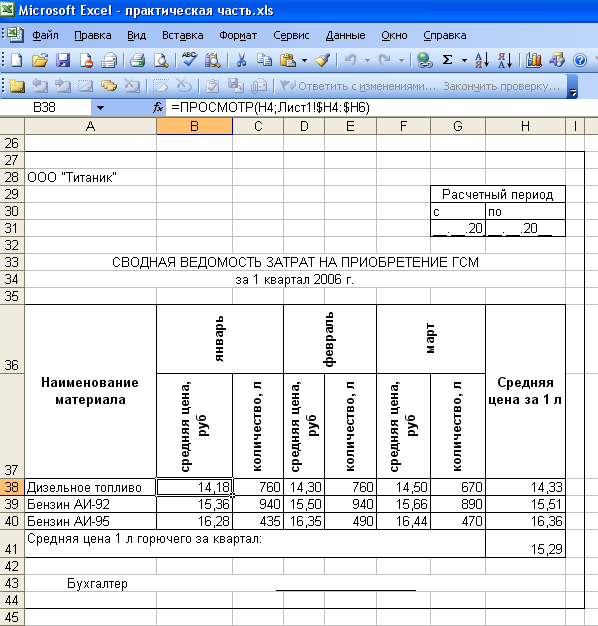Open the Правка menu

point(93,35)
